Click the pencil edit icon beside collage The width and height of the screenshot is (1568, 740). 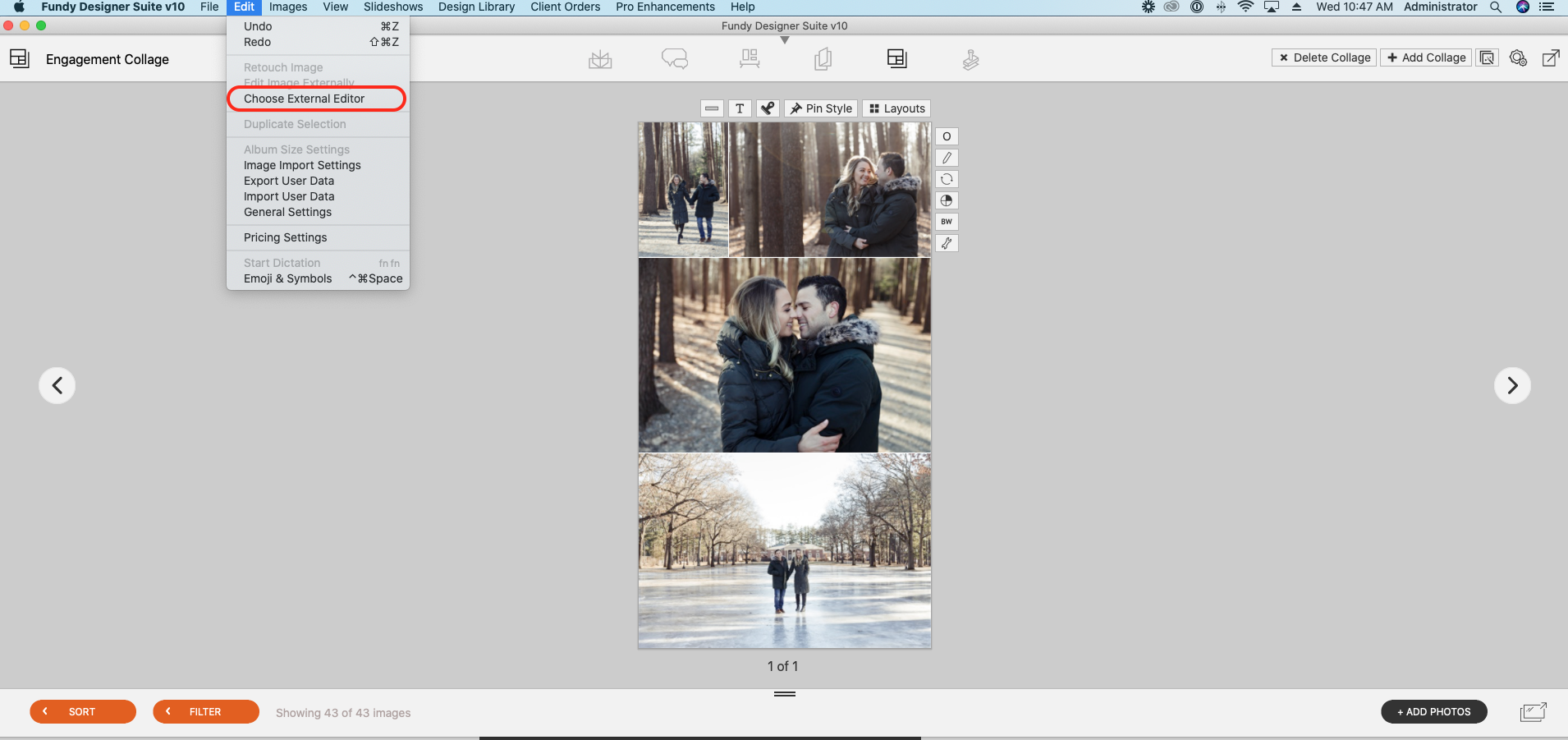[947, 158]
